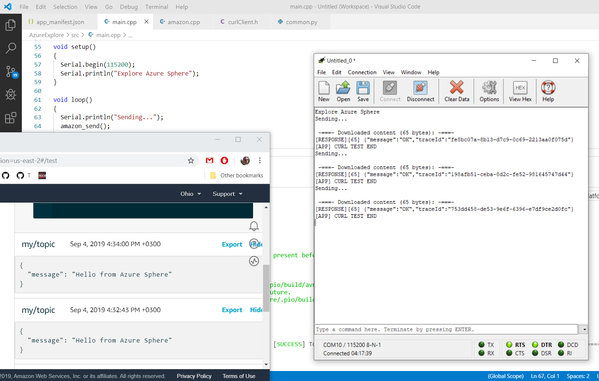The width and height of the screenshot is (599, 381).
Task: Click Export for the 4:34:00 PM message
Action: [x=232, y=244]
